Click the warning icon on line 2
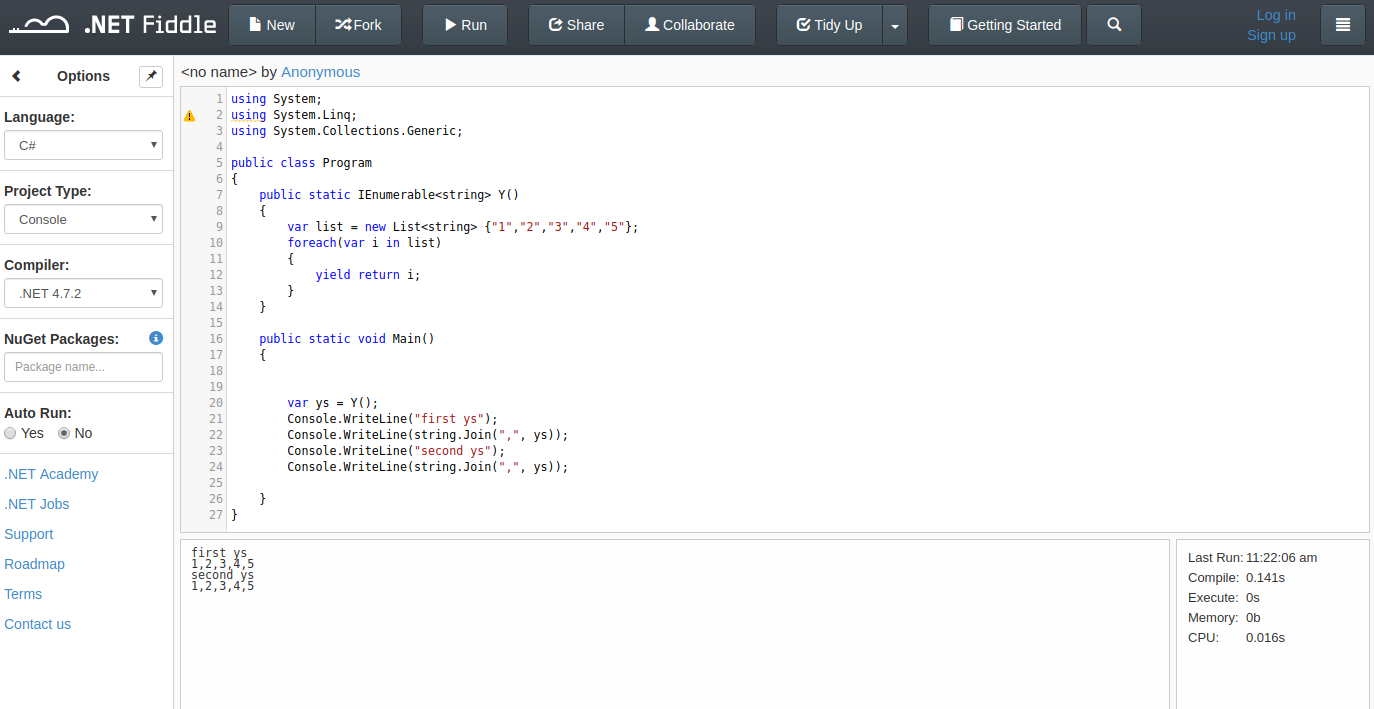The image size is (1374, 709). tap(190, 116)
